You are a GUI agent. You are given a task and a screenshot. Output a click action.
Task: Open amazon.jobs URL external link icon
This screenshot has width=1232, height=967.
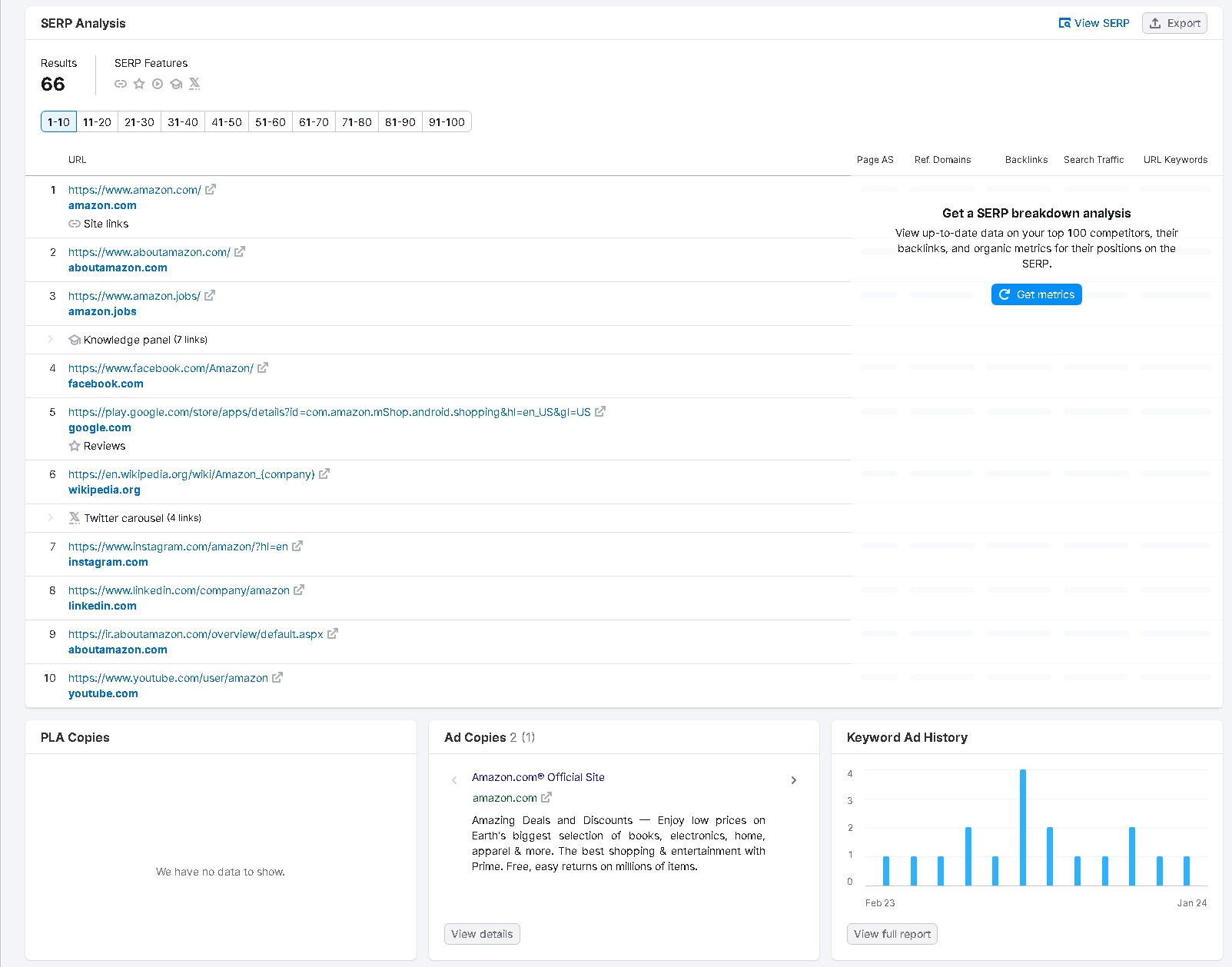[210, 295]
